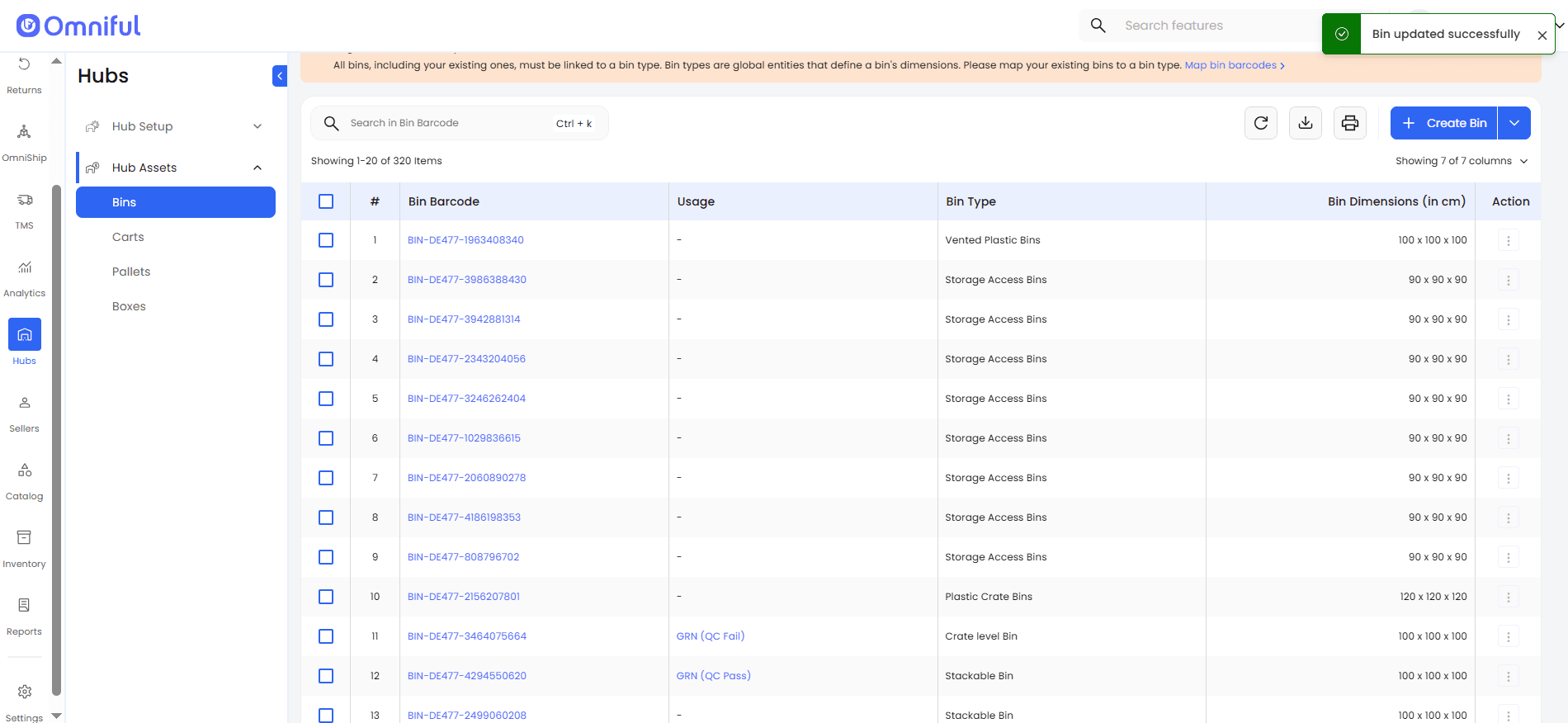Collapse the Hubs side panel
Viewport: 1568px width, 723px height.
point(280,76)
